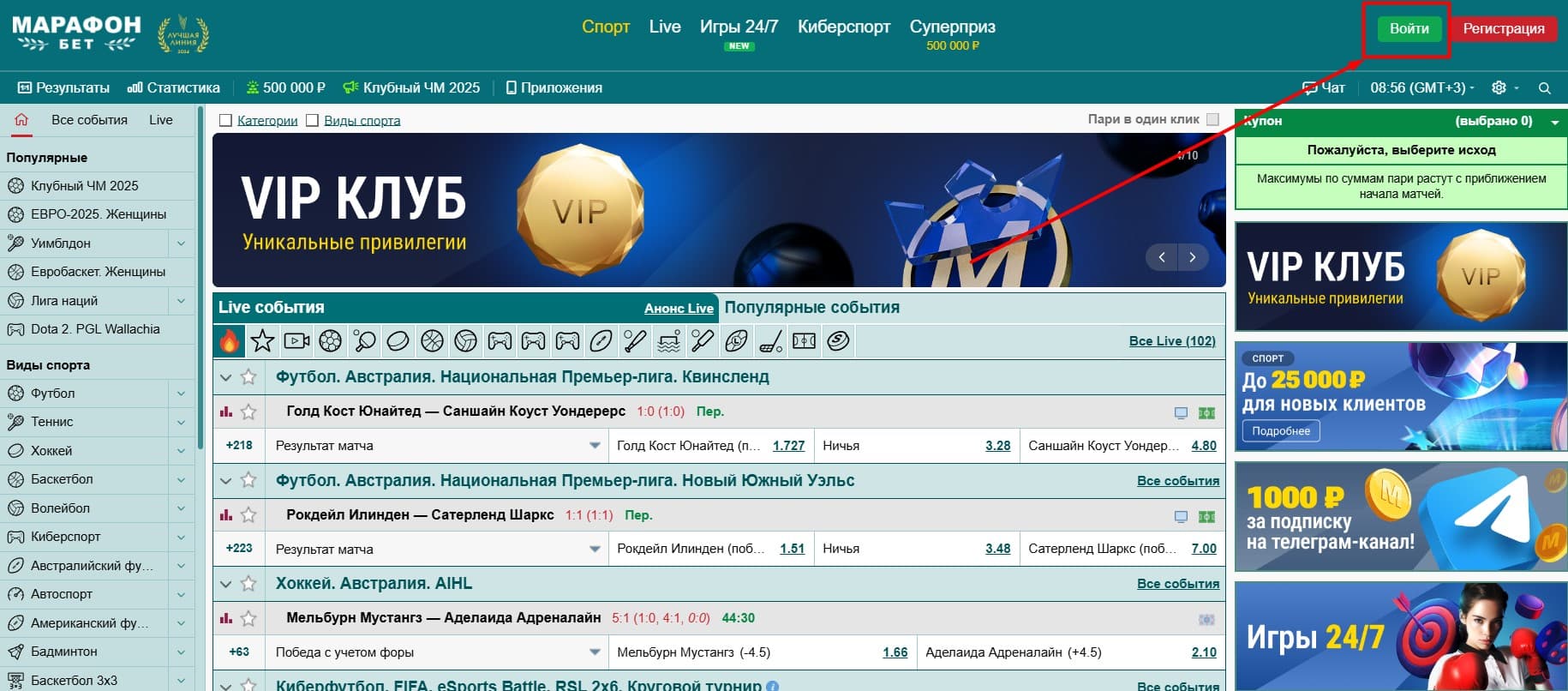The image size is (1568, 691).
Task: Open the Все Live (102) link
Action: 1172,341
